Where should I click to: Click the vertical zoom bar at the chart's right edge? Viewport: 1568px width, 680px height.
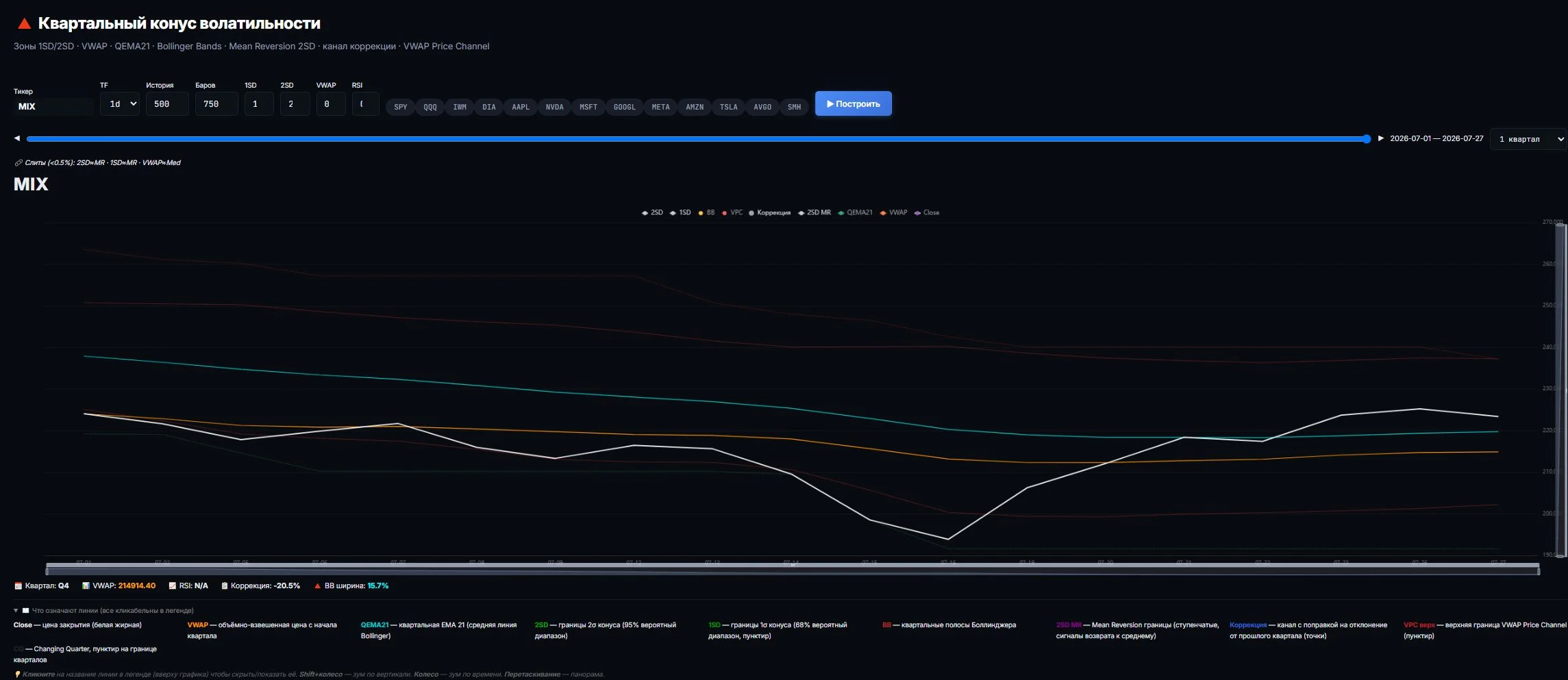(x=1561, y=389)
